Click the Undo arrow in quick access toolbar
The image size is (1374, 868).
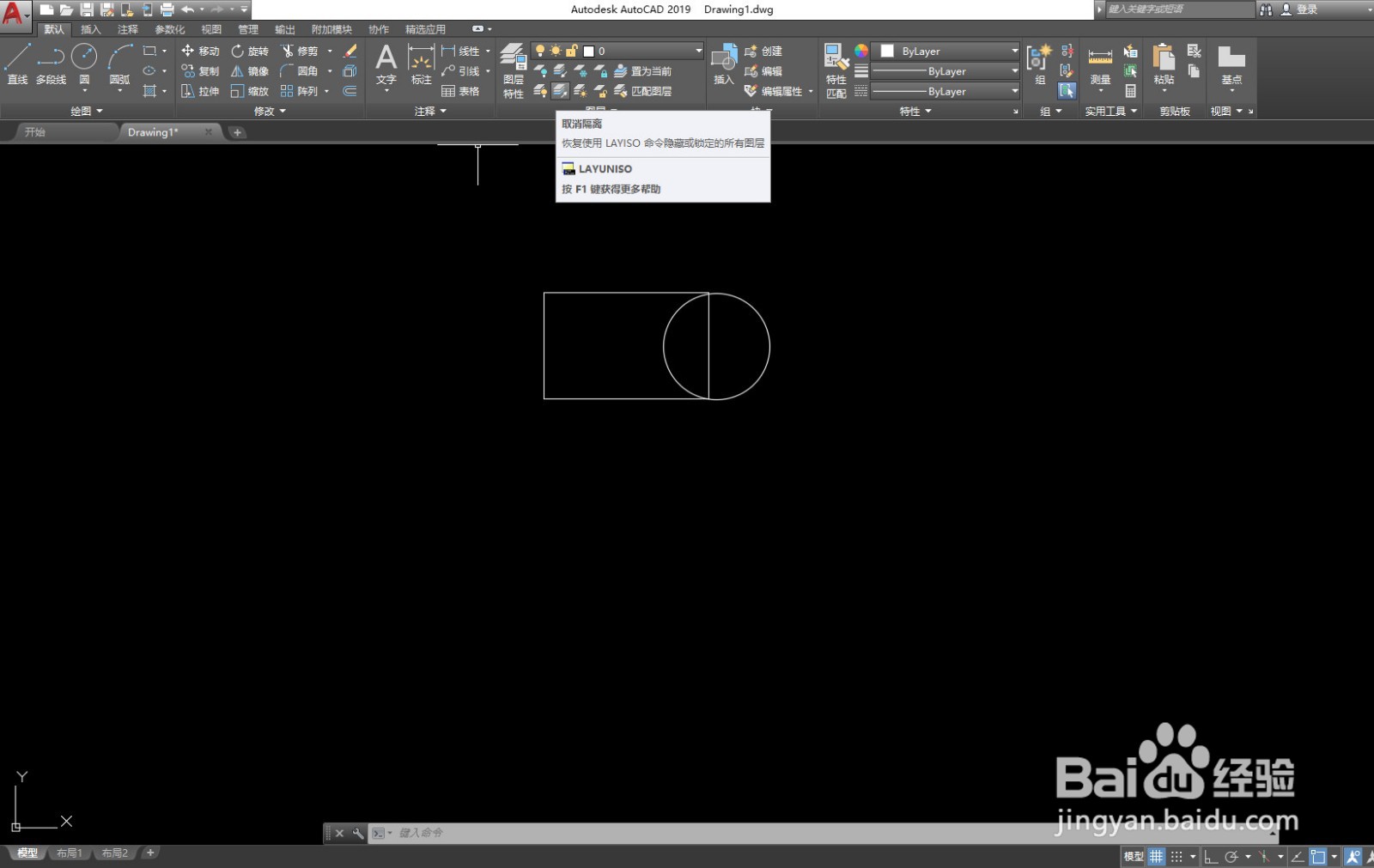coord(187,9)
